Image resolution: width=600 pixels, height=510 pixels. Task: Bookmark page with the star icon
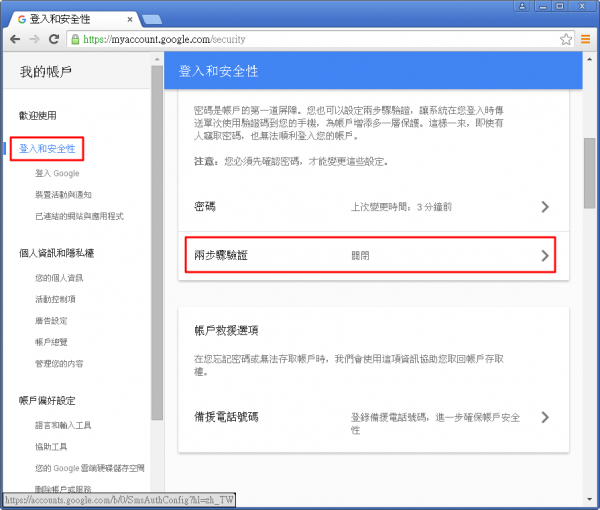(x=566, y=39)
